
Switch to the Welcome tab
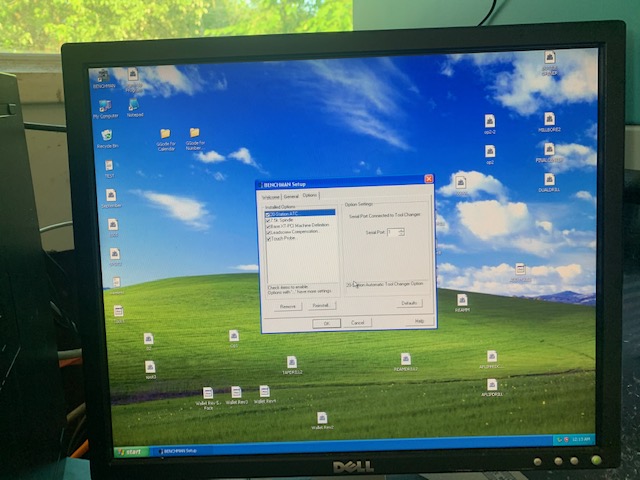(271, 197)
